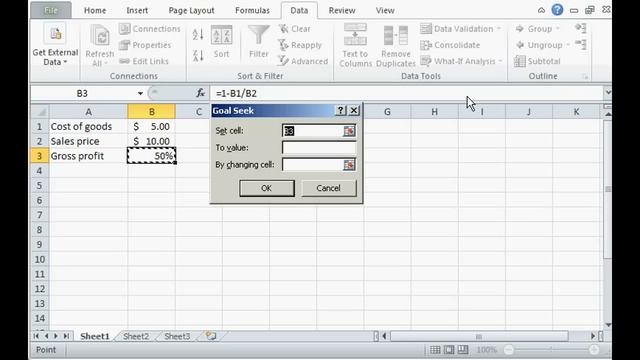Click Hide Detail outline icon
The width and height of the screenshot is (640, 360).
click(581, 44)
